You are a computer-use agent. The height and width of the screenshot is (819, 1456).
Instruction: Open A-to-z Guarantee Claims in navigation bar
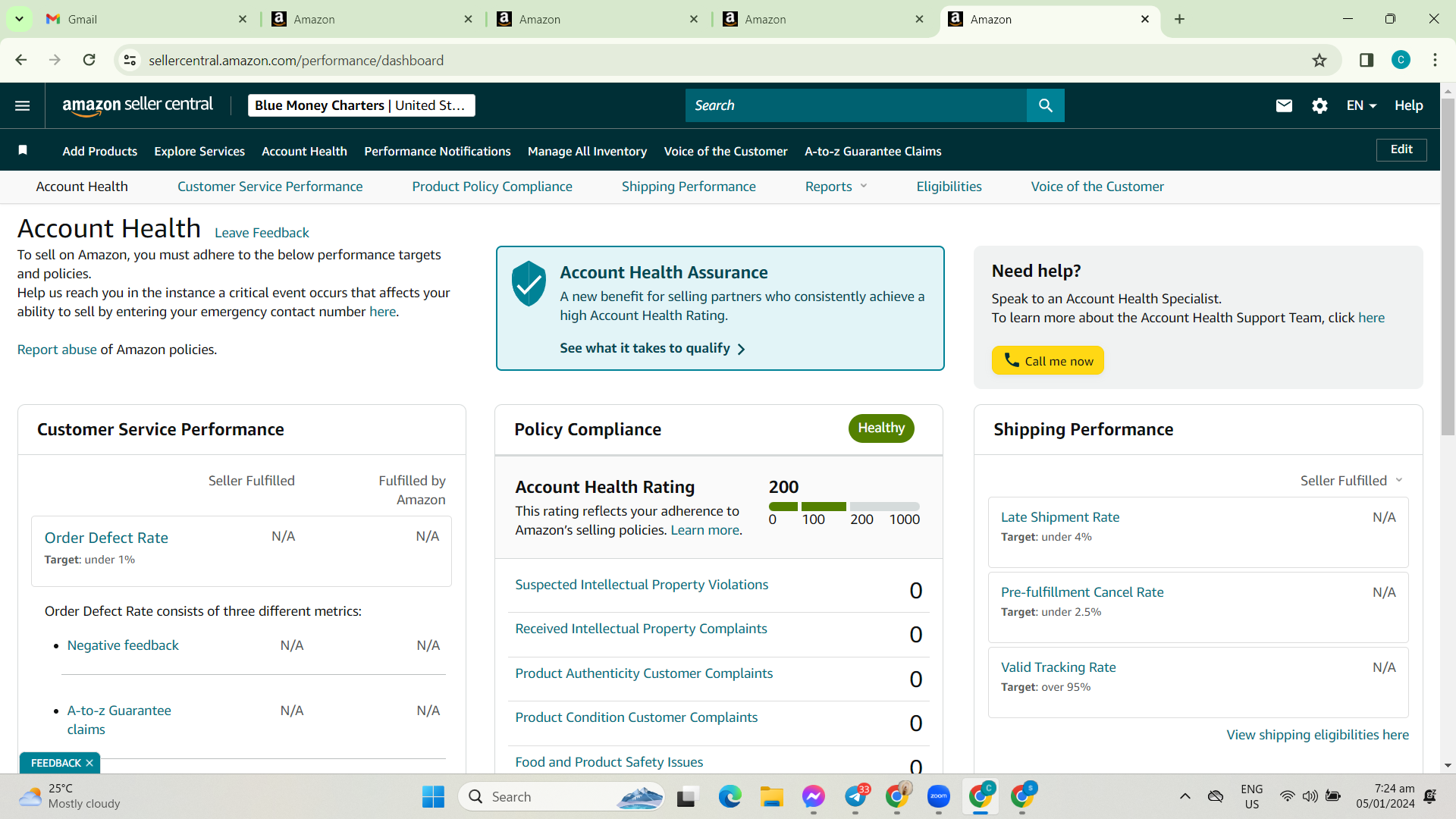[x=873, y=151]
